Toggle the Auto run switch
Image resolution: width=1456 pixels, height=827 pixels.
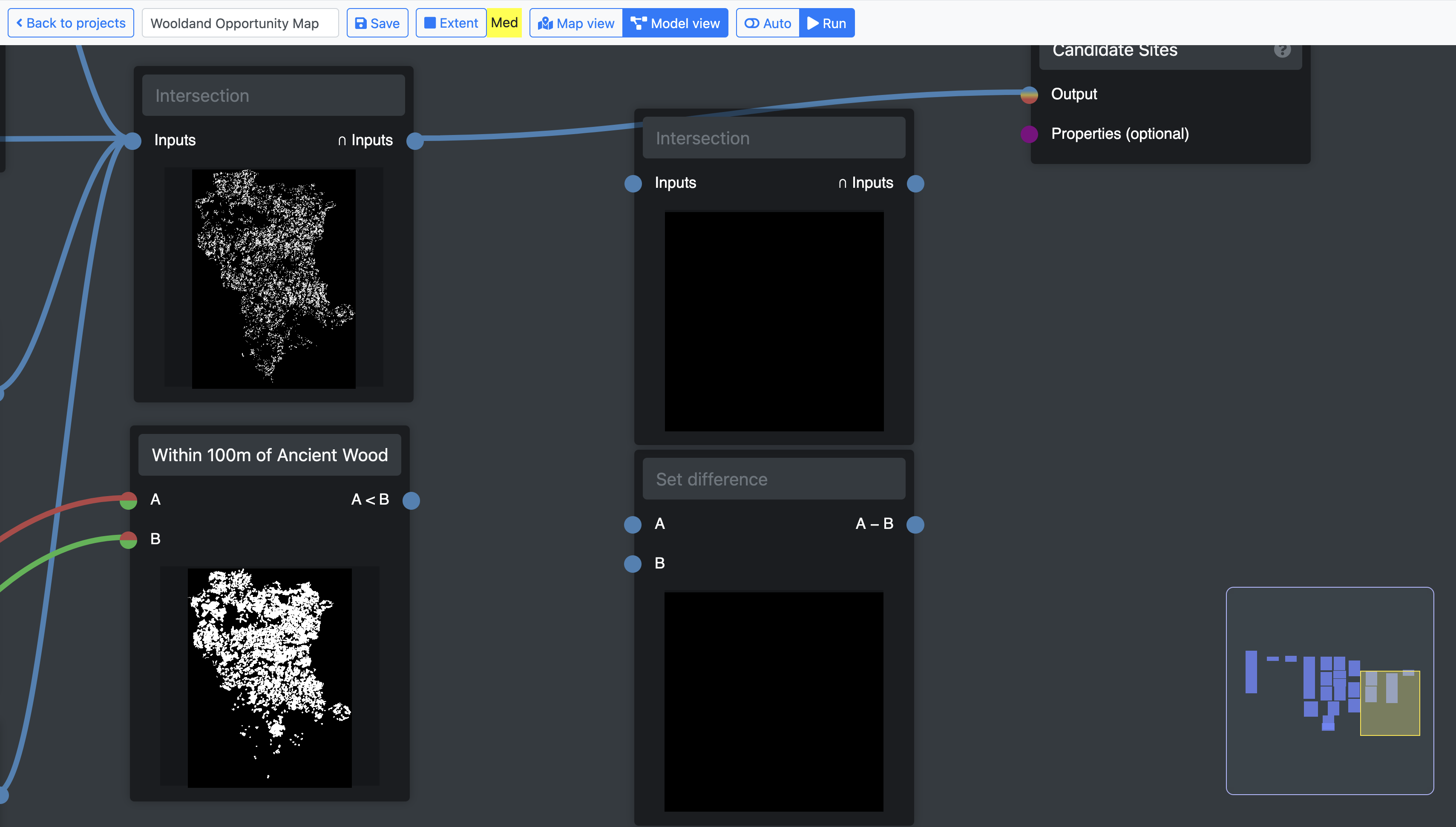[768, 23]
